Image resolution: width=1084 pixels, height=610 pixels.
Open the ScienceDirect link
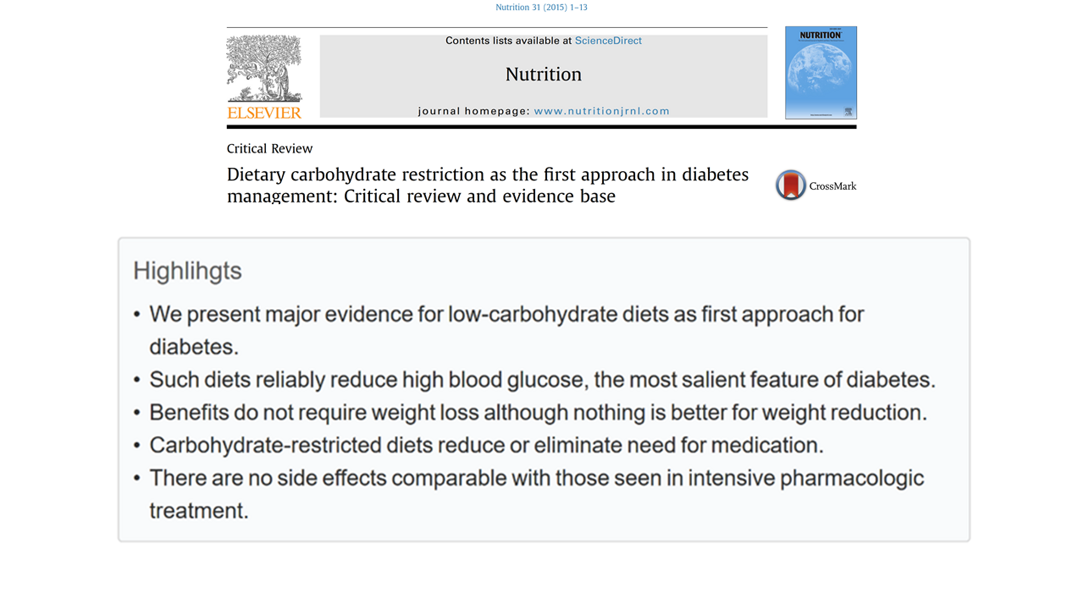pos(608,41)
